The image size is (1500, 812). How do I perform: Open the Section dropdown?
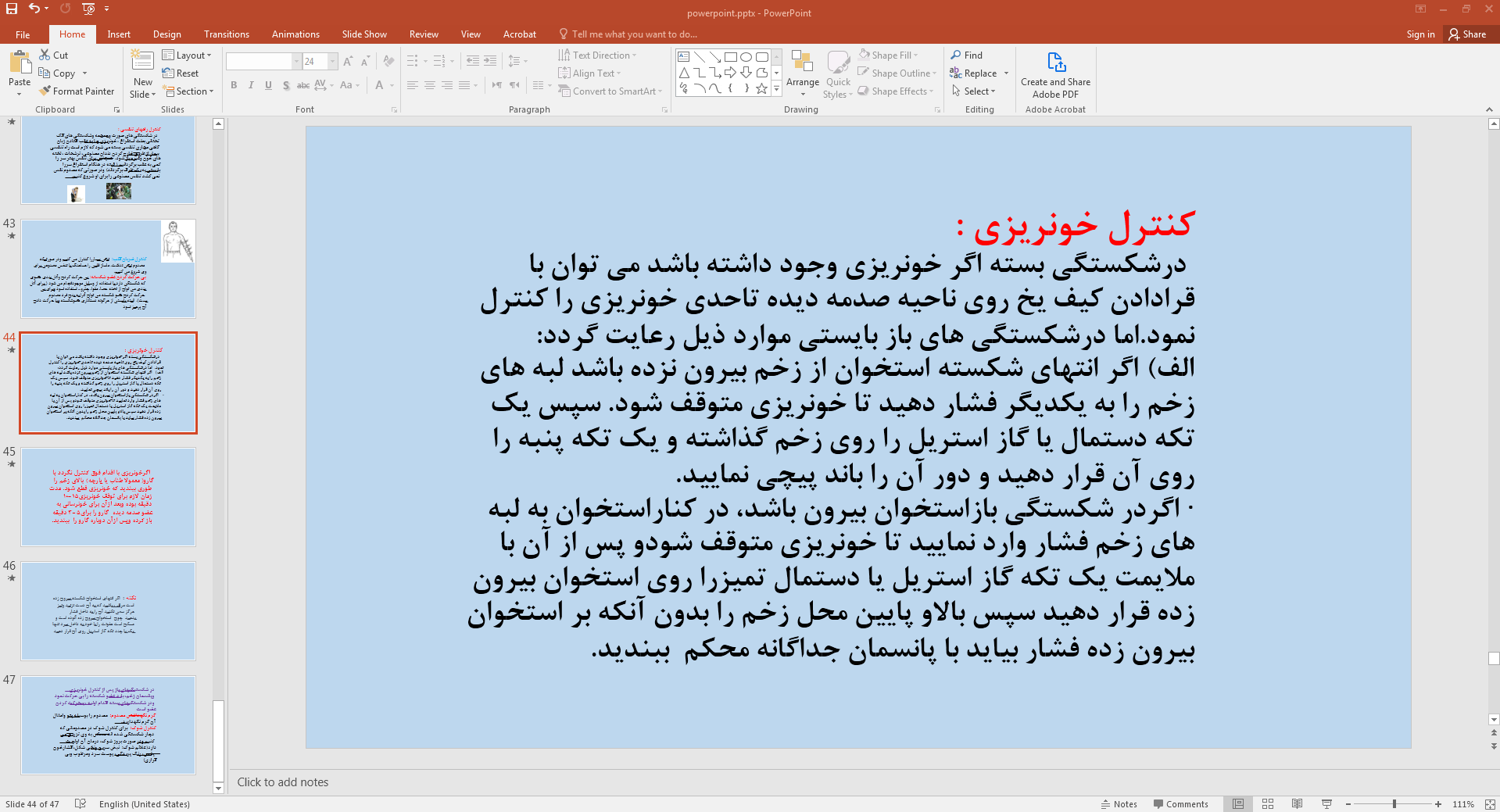pos(188,91)
